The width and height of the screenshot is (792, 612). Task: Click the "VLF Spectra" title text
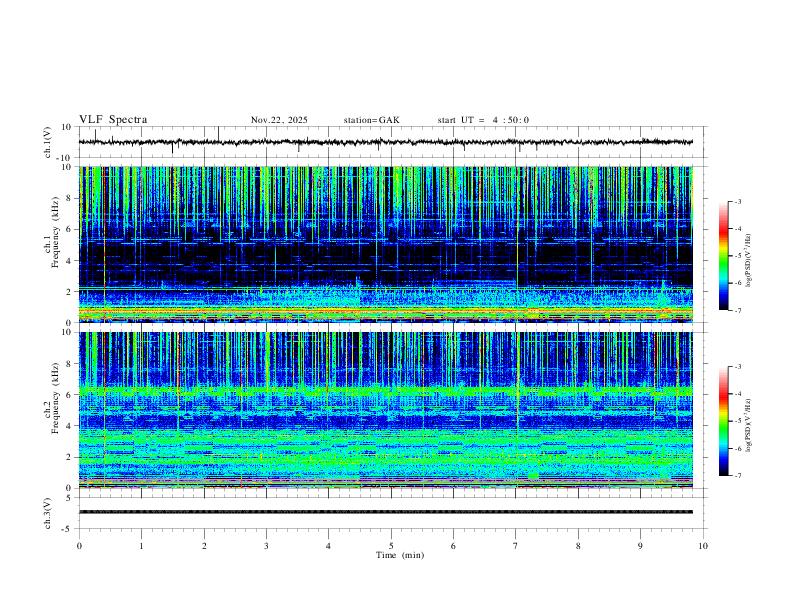coord(113,120)
